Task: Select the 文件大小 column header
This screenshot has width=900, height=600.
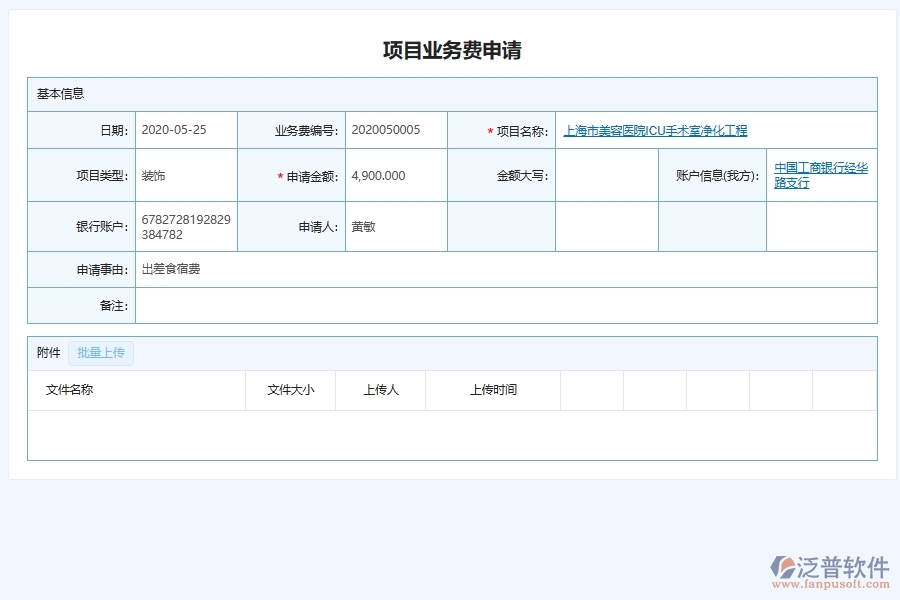Action: [x=290, y=390]
